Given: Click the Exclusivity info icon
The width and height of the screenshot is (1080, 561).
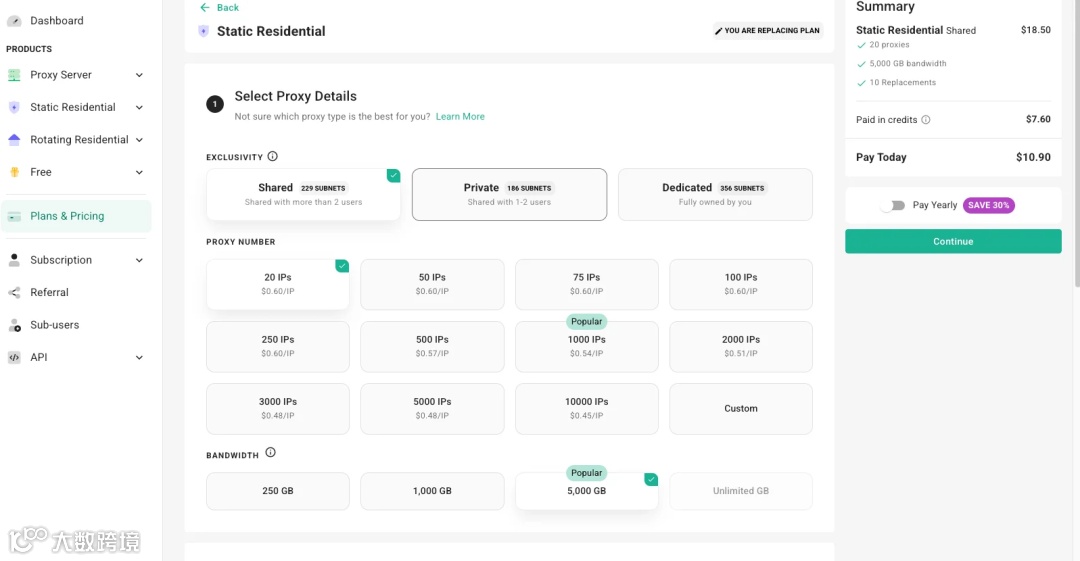Looking at the screenshot, I should pyautogui.click(x=273, y=157).
